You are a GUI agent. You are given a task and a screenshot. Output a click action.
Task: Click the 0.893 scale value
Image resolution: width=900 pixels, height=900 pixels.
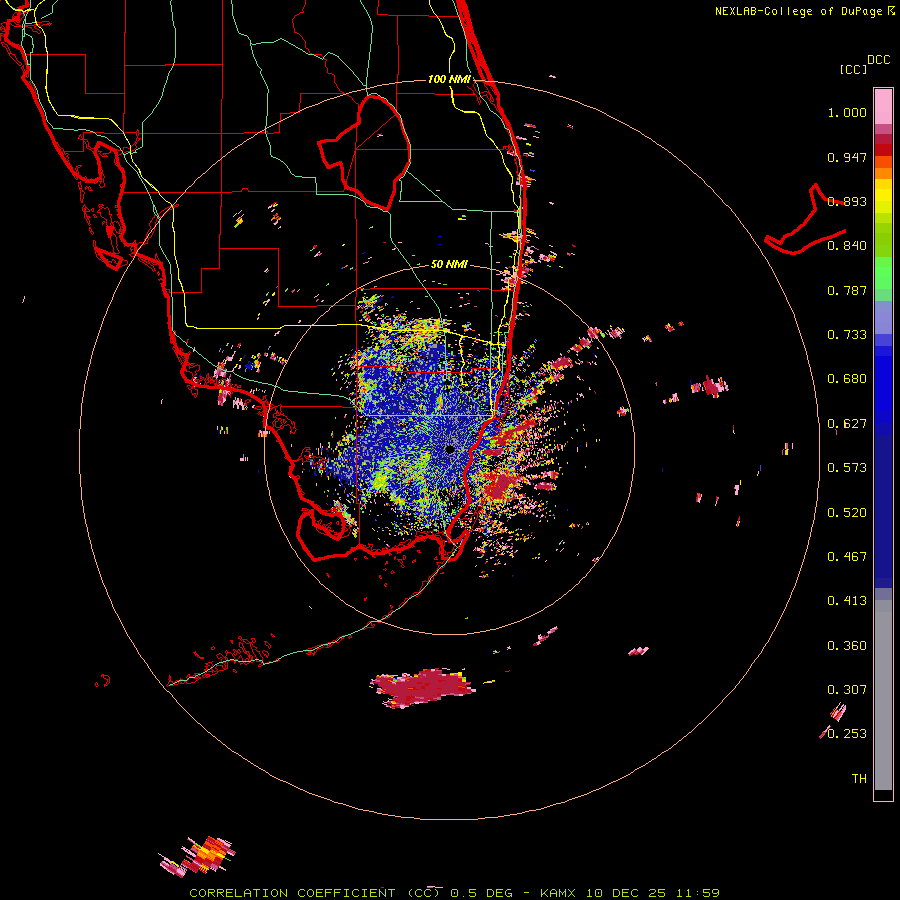coord(847,201)
